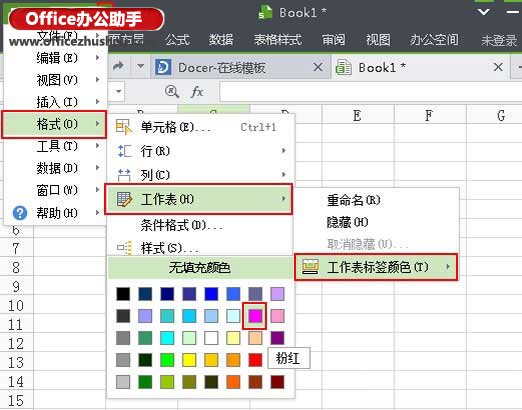Expand 工作表标签颜色 submenu
The image size is (522, 410).
[376, 267]
